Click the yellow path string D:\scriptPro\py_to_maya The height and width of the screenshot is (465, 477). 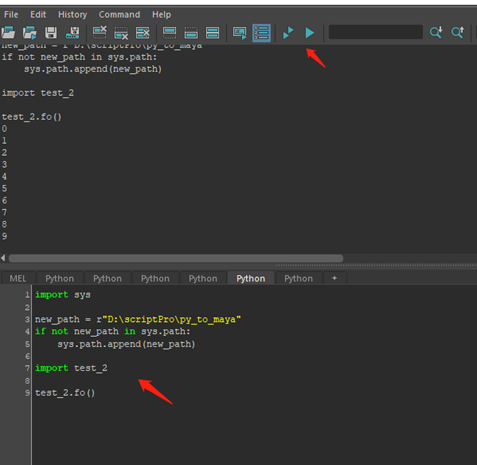click(x=171, y=319)
